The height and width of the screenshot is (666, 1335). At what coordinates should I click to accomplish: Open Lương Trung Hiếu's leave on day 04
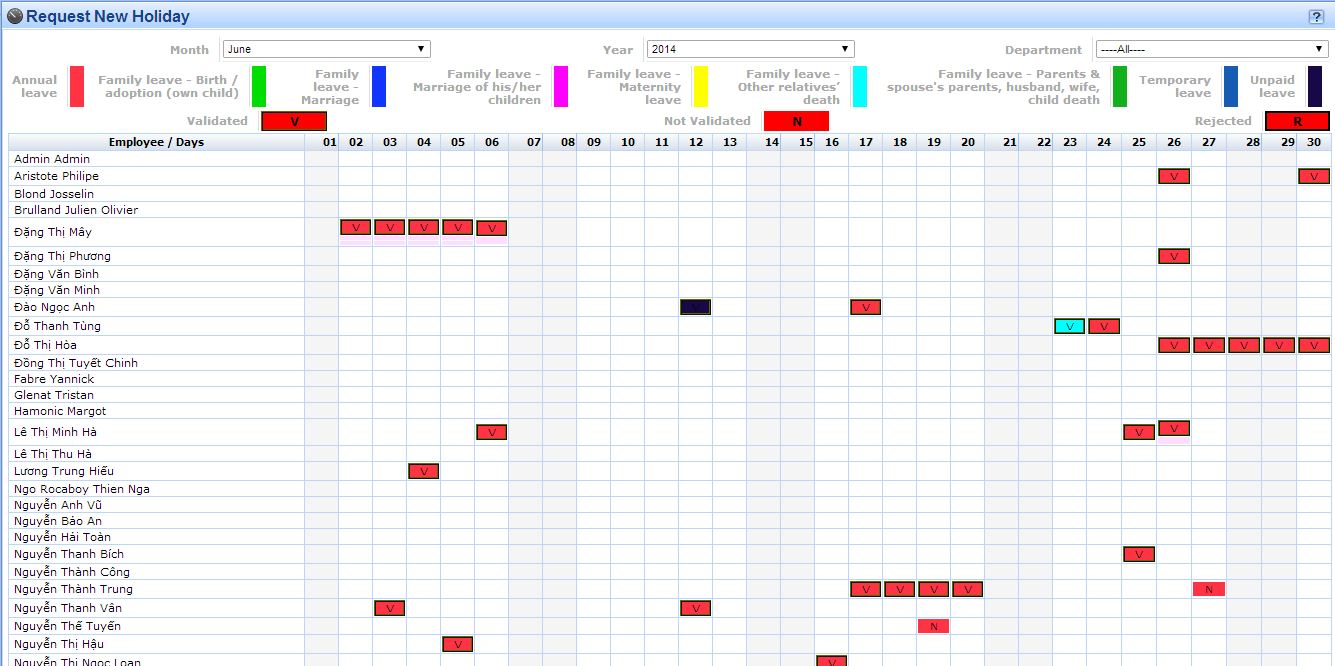[x=423, y=471]
